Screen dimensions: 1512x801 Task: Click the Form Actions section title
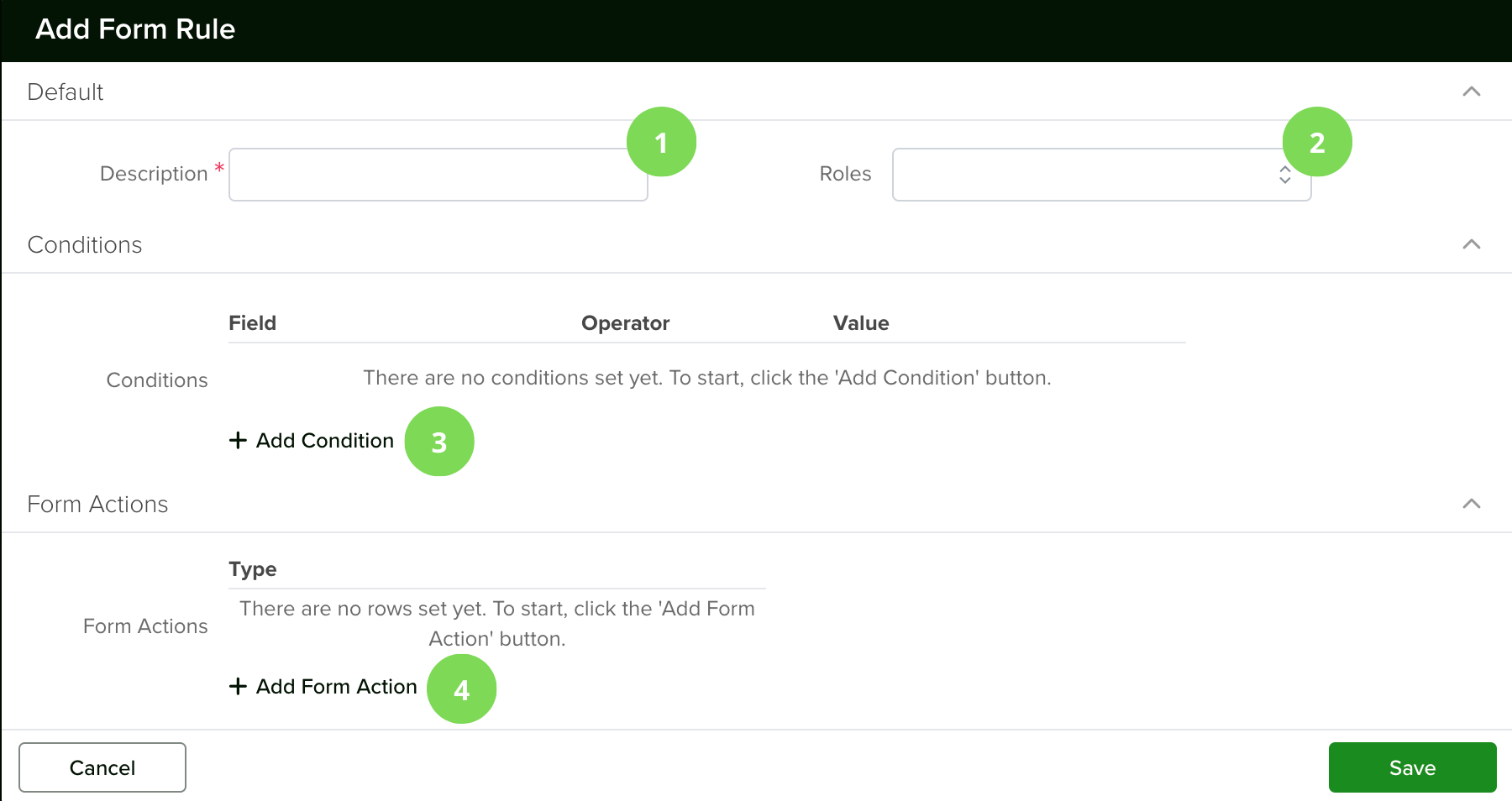[97, 504]
